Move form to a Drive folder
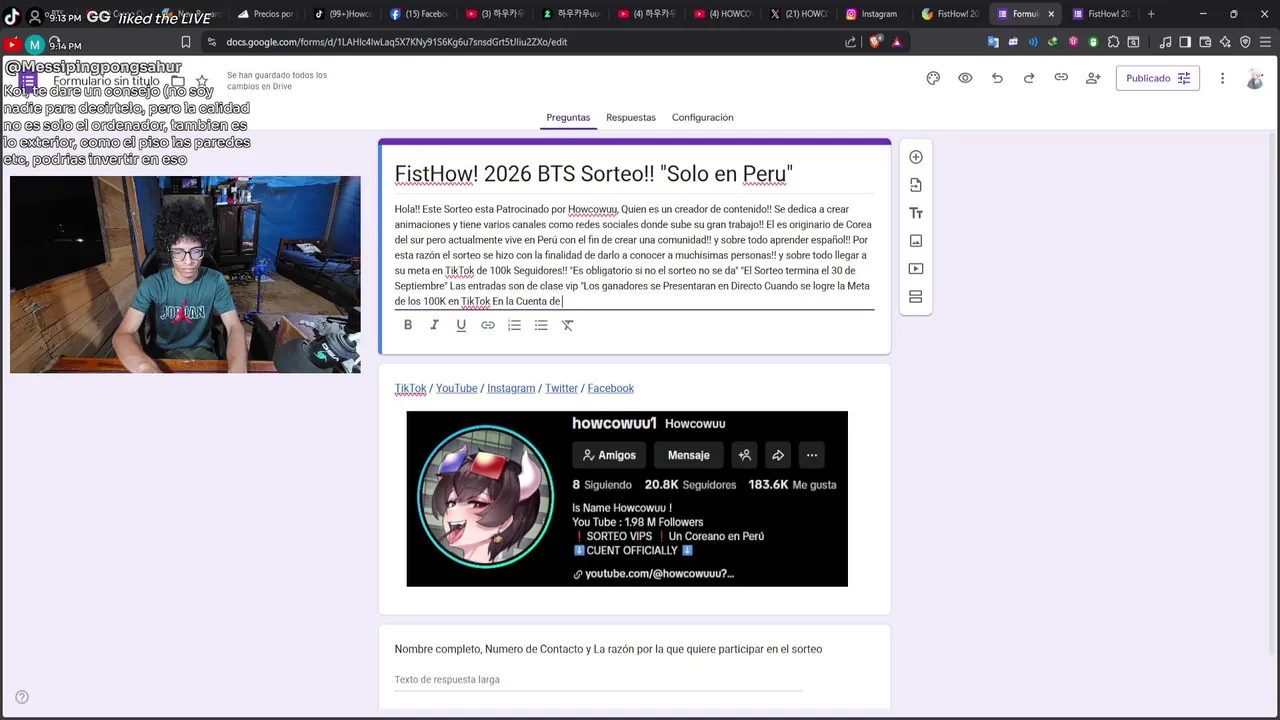 (x=178, y=81)
